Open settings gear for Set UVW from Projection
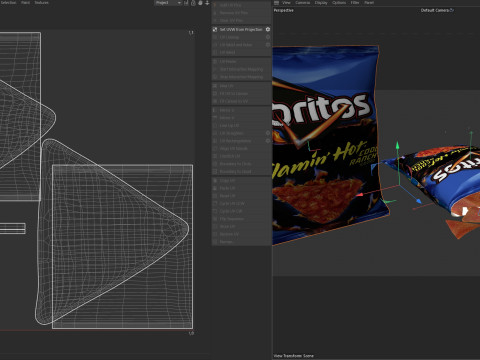The width and height of the screenshot is (480, 360). 268,30
